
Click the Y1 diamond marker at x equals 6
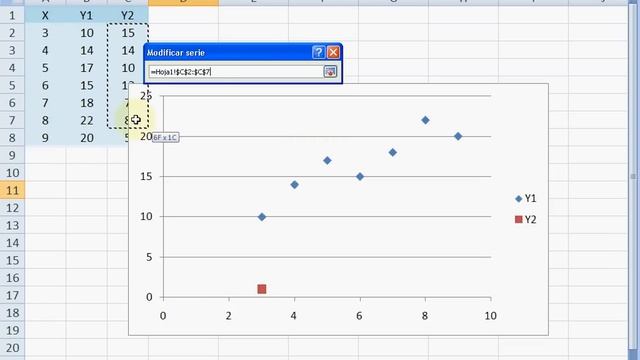[360, 177]
